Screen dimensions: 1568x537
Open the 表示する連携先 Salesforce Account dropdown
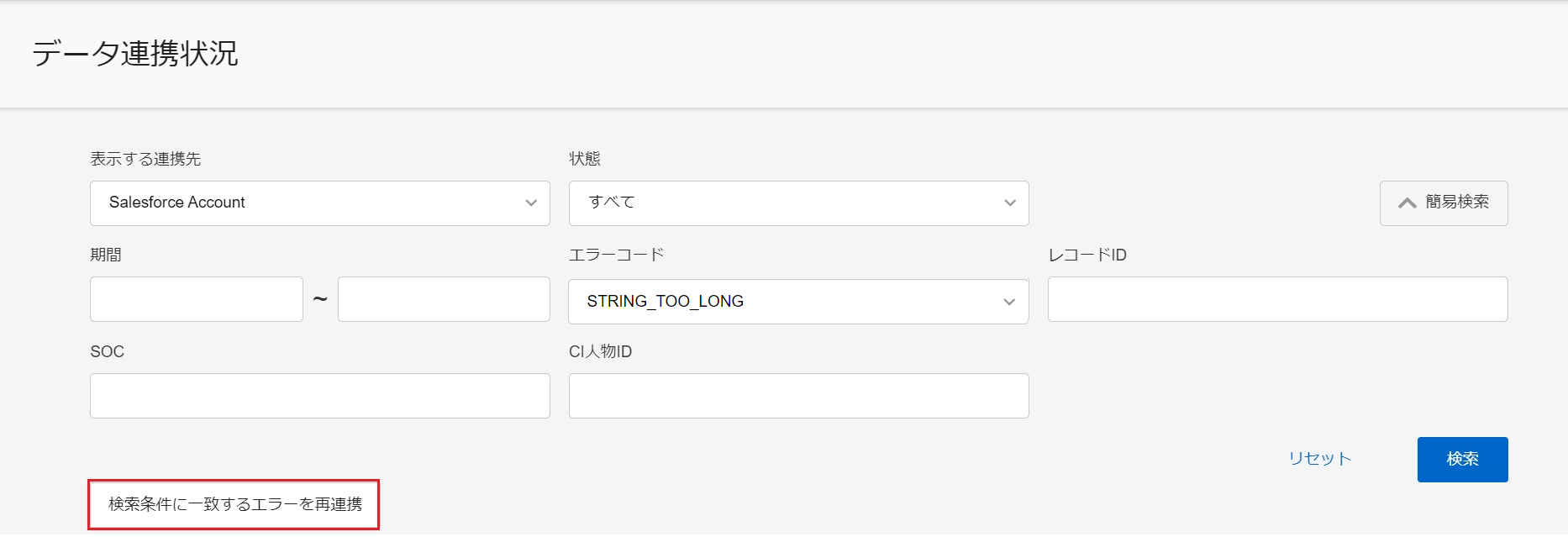(320, 203)
